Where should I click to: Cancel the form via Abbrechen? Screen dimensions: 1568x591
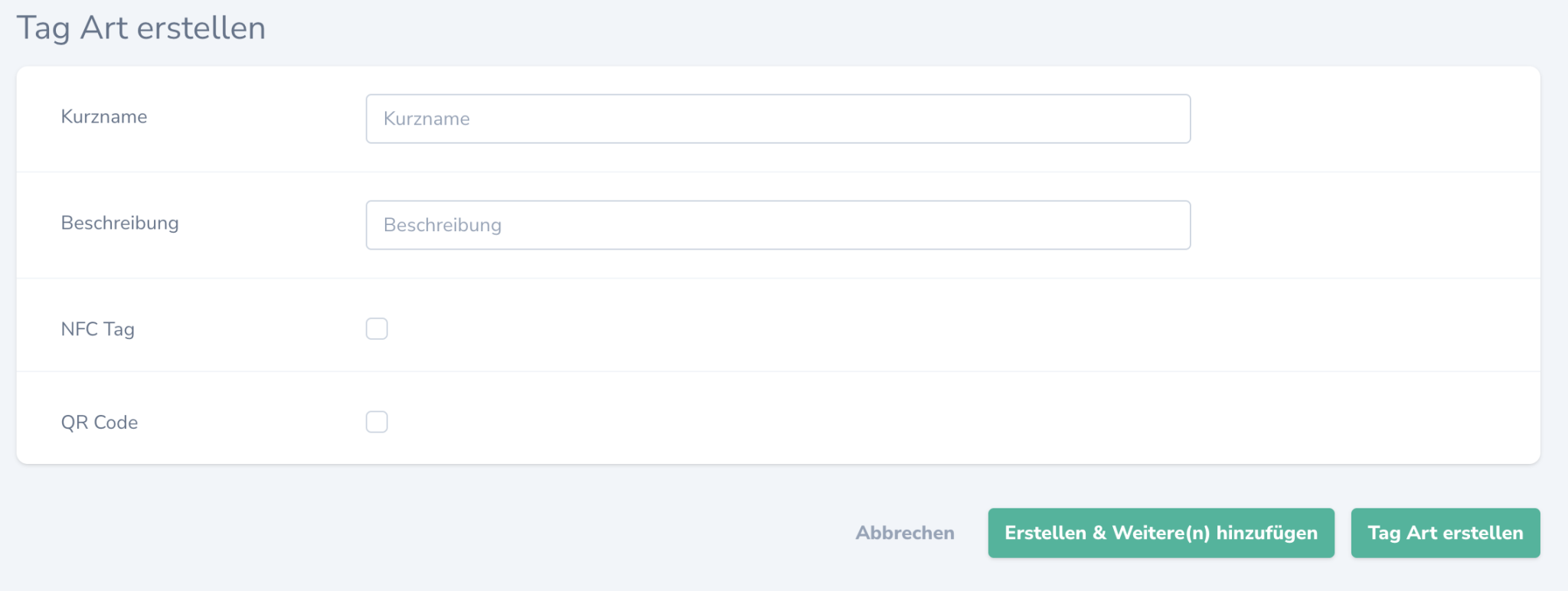coord(904,533)
